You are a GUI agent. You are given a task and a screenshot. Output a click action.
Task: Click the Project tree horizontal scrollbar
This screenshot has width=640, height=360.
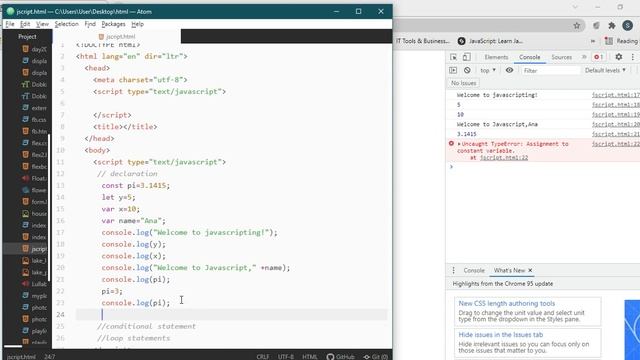coord(13,347)
